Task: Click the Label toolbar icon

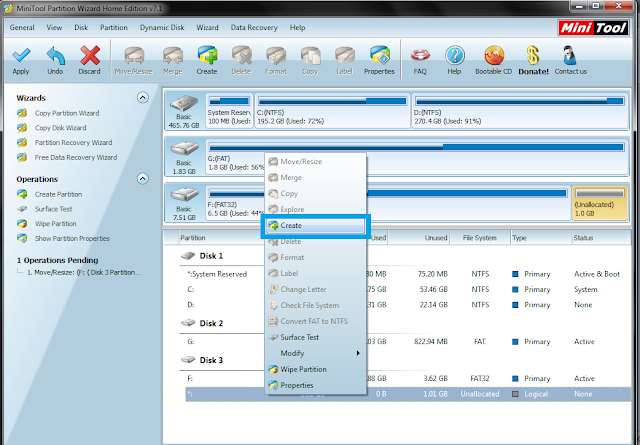Action: (x=344, y=56)
